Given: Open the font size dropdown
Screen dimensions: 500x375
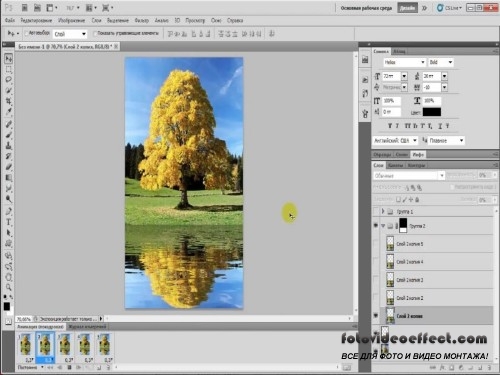Looking at the screenshot, I should pyautogui.click(x=404, y=76).
